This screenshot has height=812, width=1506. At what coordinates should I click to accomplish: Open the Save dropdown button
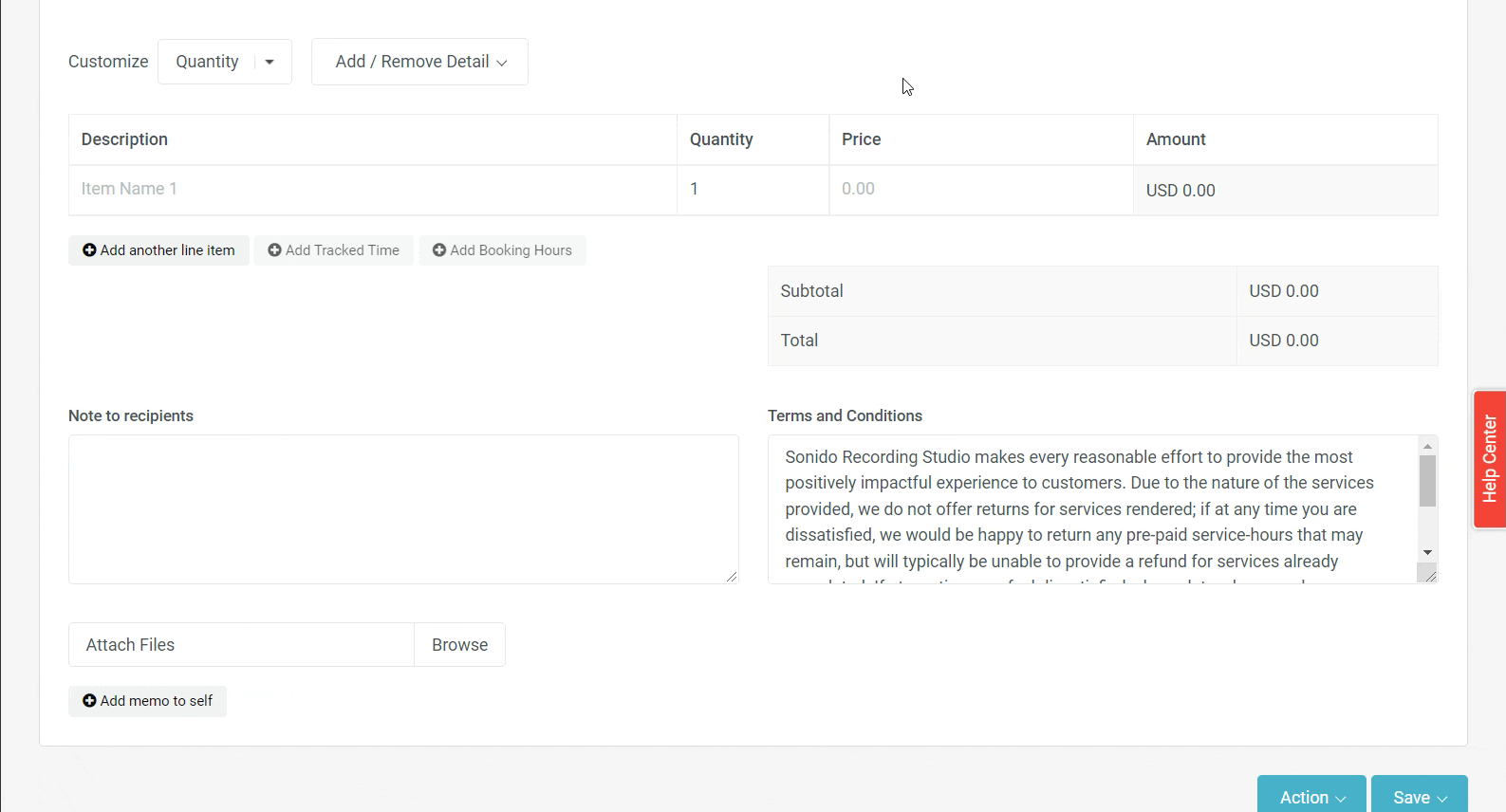tap(1419, 797)
